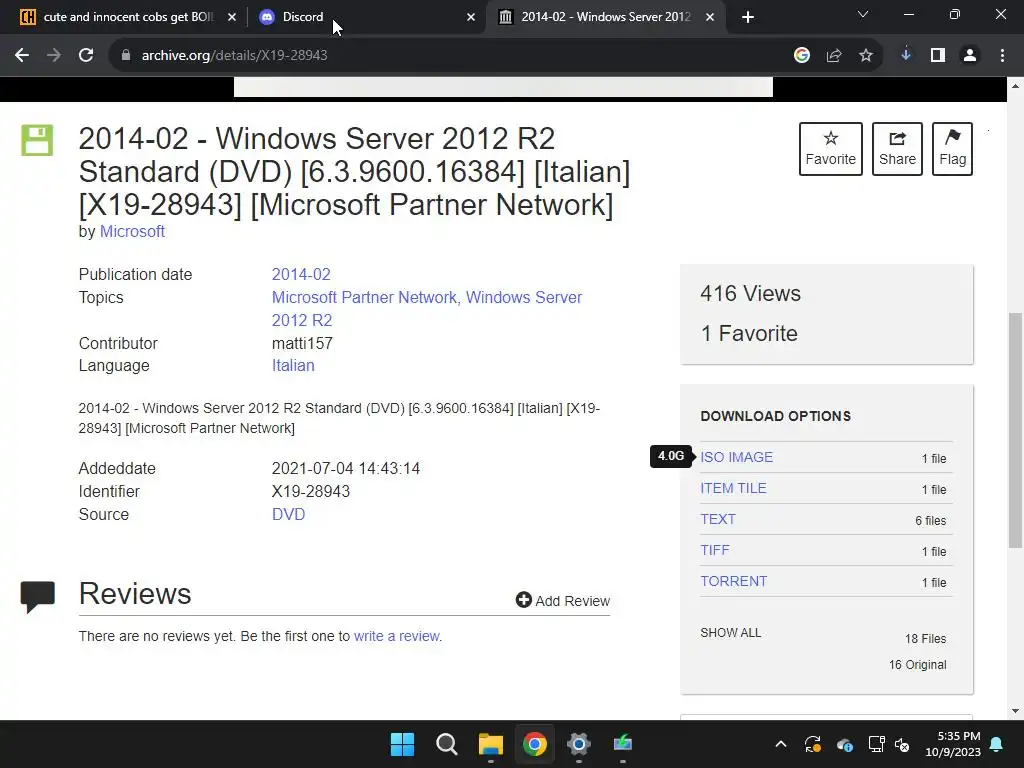Image resolution: width=1024 pixels, height=768 pixels.
Task: Click the green floppy disk software icon
Action: point(37,140)
